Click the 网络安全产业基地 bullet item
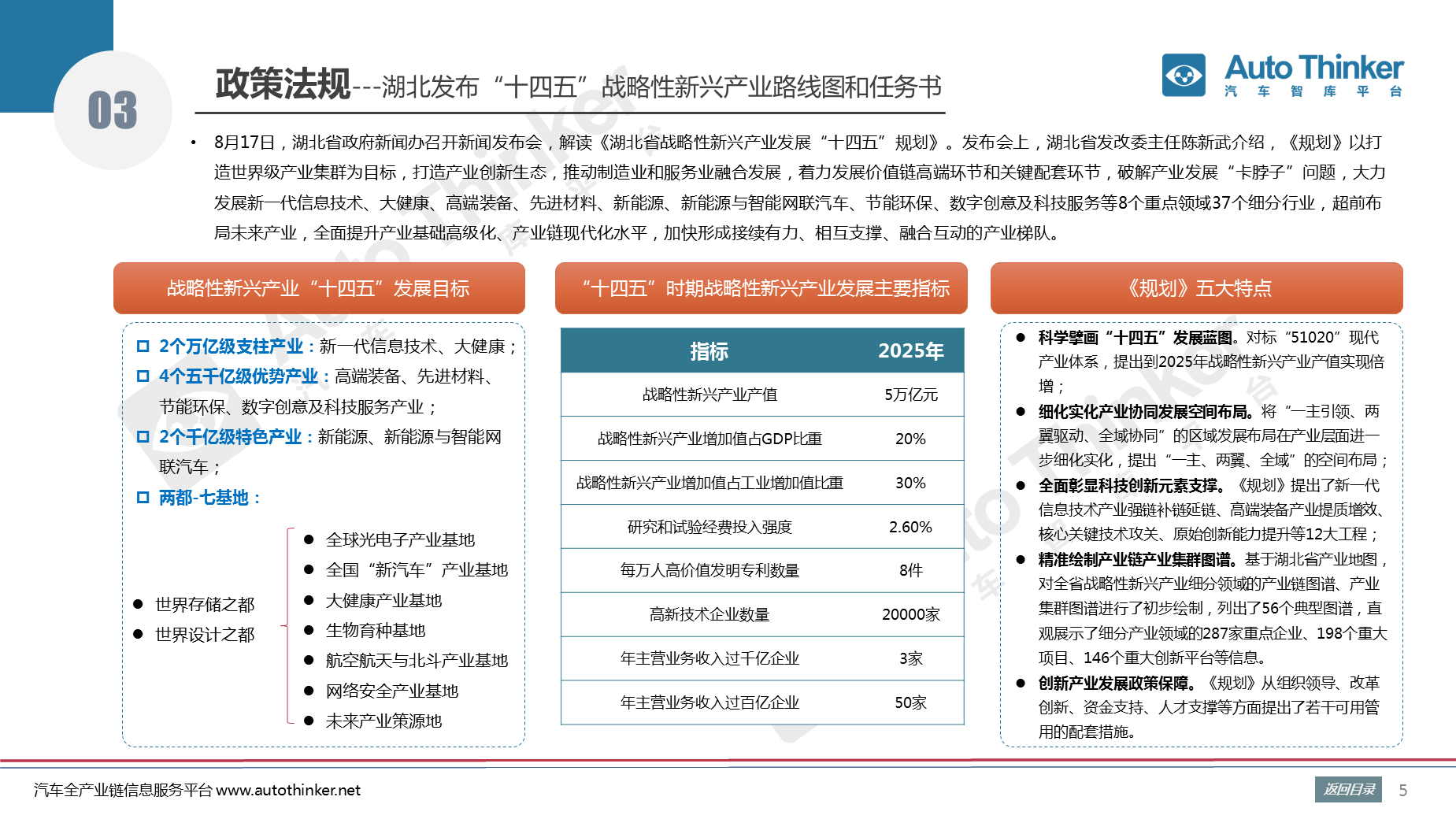Image resolution: width=1456 pixels, height=819 pixels. tap(392, 691)
